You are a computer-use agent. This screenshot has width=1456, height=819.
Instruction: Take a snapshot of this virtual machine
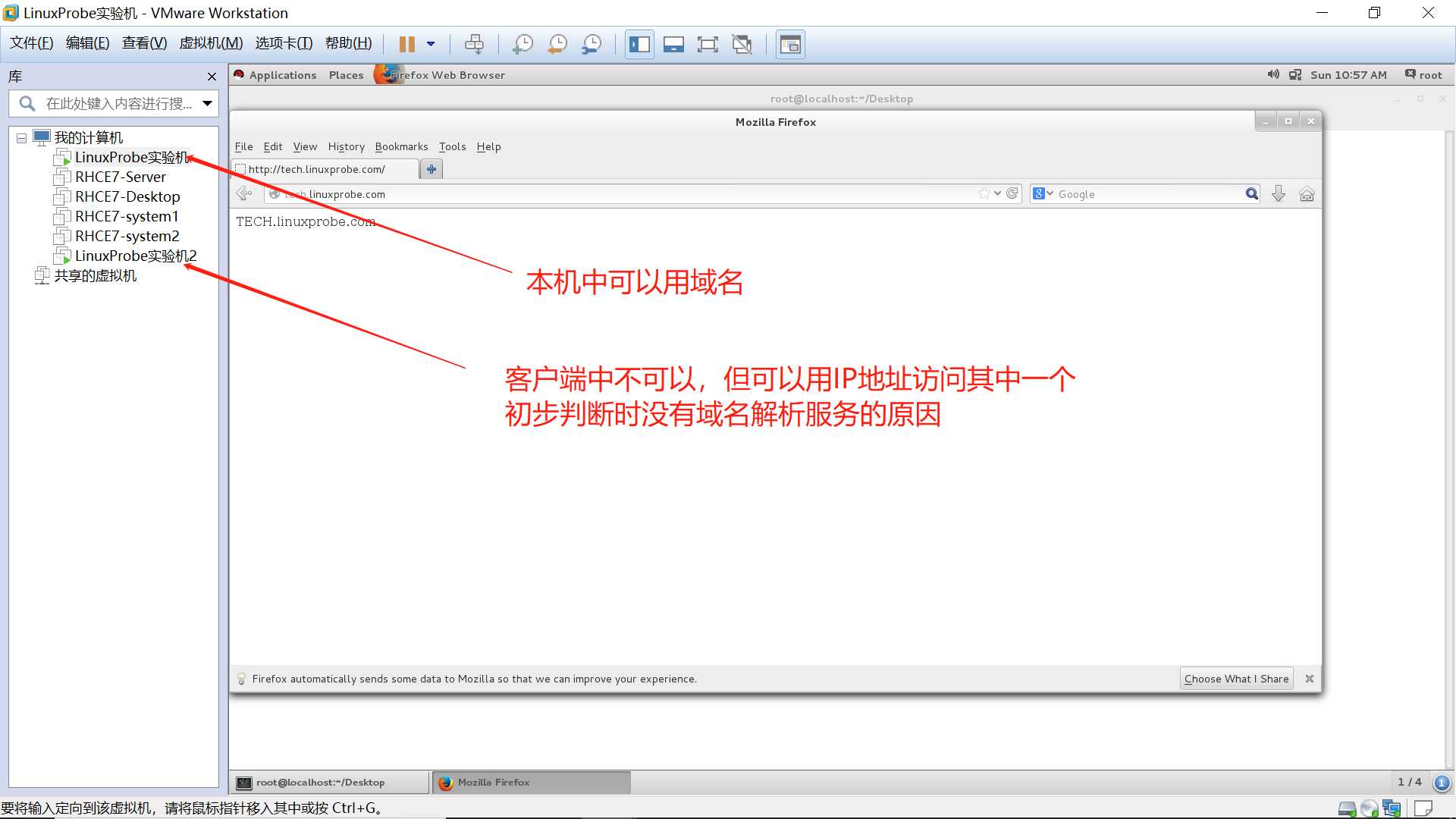[x=522, y=44]
